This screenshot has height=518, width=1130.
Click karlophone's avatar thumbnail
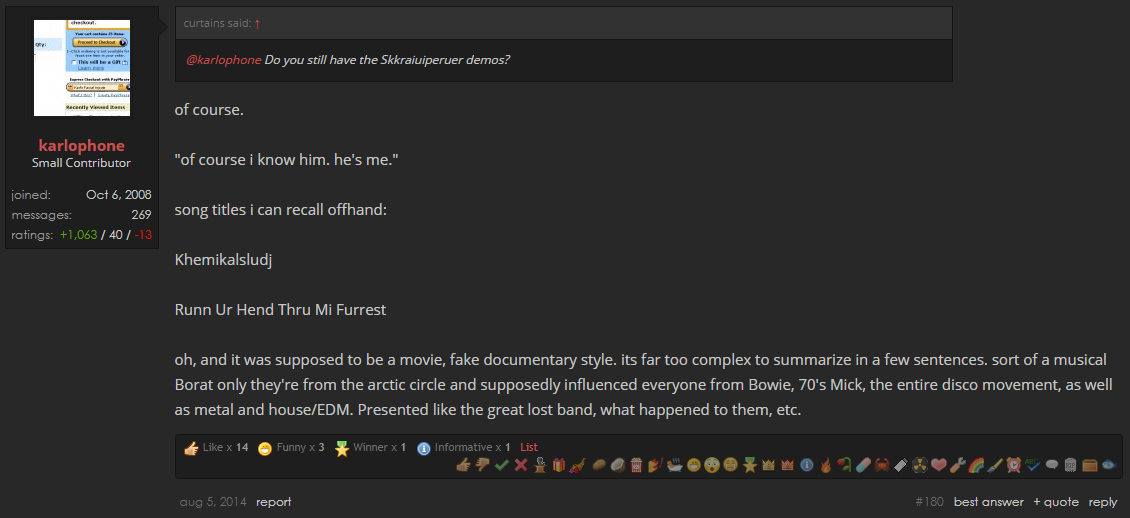coord(81,68)
